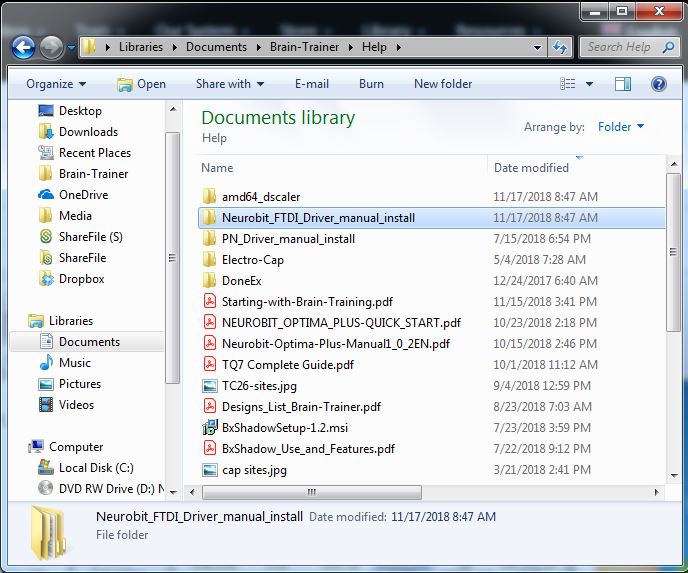The image size is (688, 573).
Task: Select Desktop in the navigation pane
Action: tap(70, 111)
